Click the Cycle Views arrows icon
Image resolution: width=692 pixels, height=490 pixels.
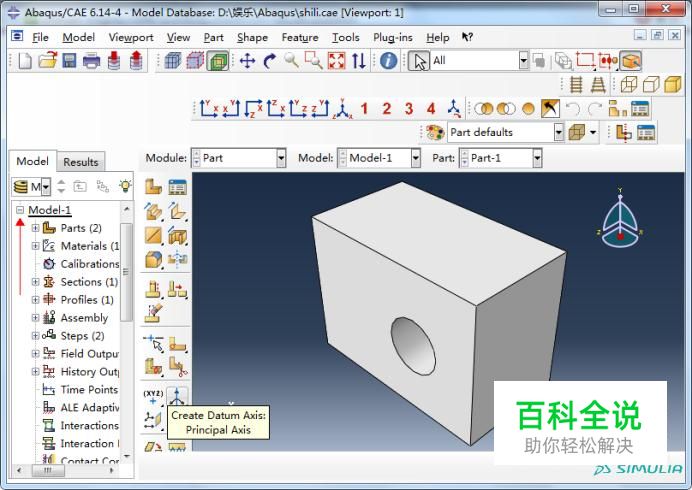tap(359, 60)
